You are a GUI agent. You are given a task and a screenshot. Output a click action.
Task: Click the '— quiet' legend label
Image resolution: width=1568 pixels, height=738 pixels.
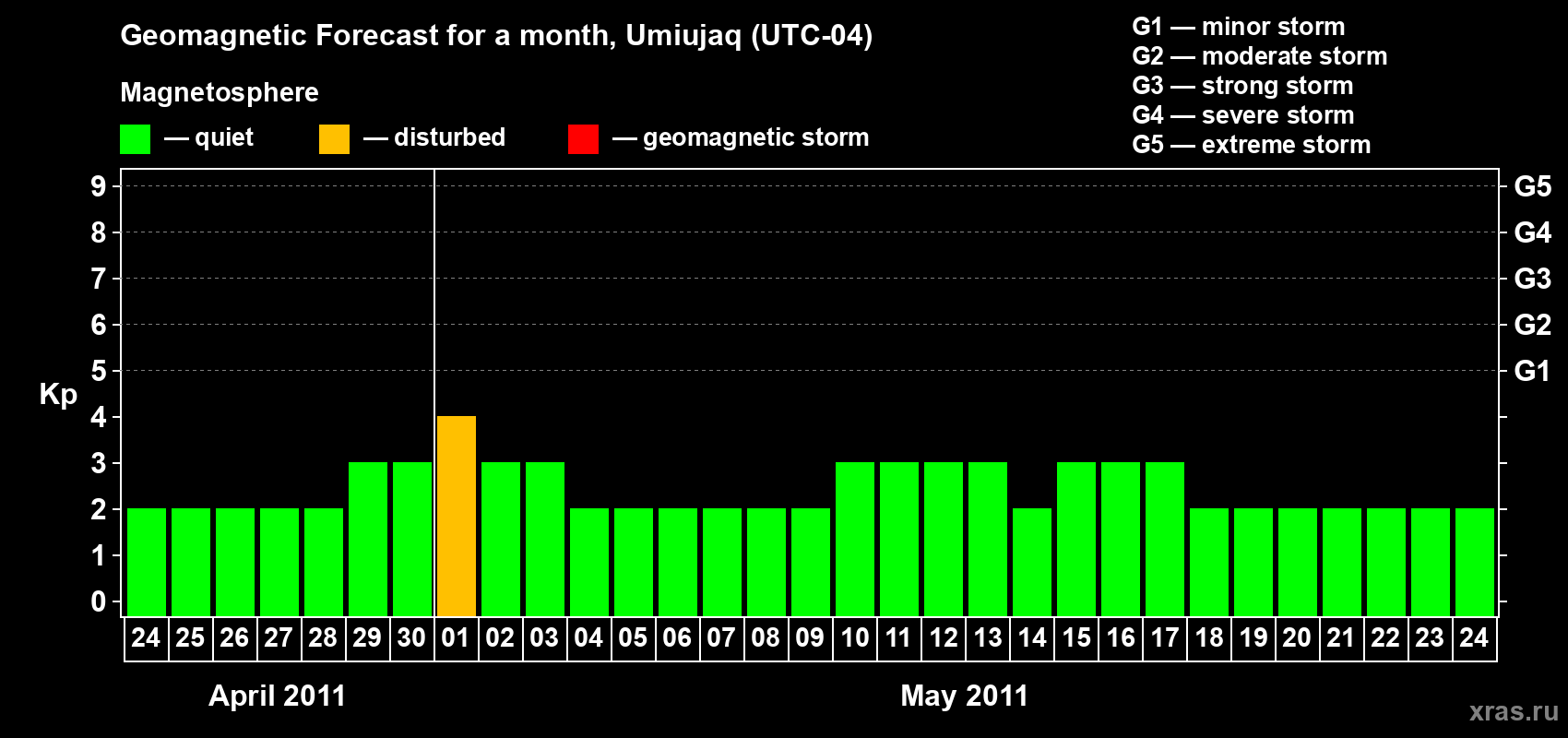coord(208,138)
